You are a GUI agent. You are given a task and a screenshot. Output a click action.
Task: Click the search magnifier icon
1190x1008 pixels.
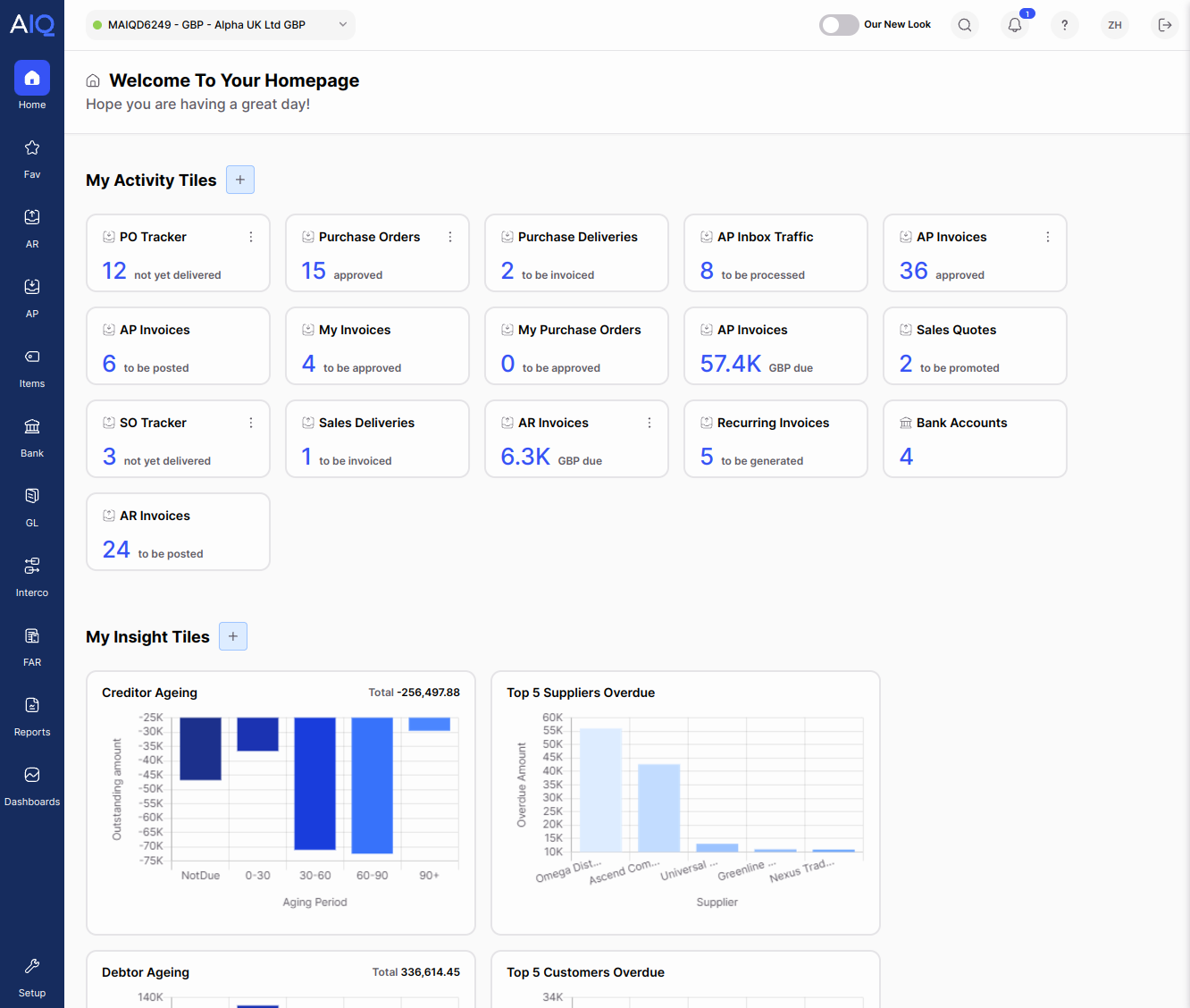point(965,25)
